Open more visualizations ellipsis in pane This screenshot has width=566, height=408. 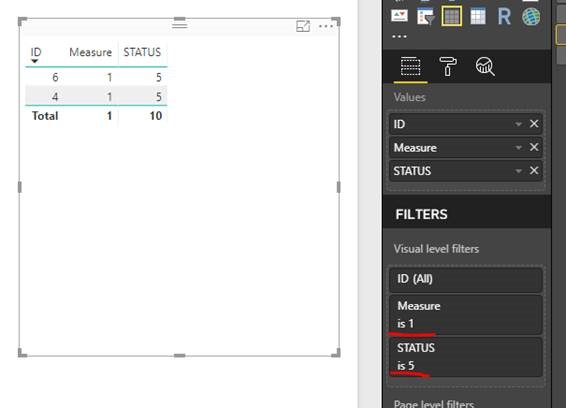400,36
